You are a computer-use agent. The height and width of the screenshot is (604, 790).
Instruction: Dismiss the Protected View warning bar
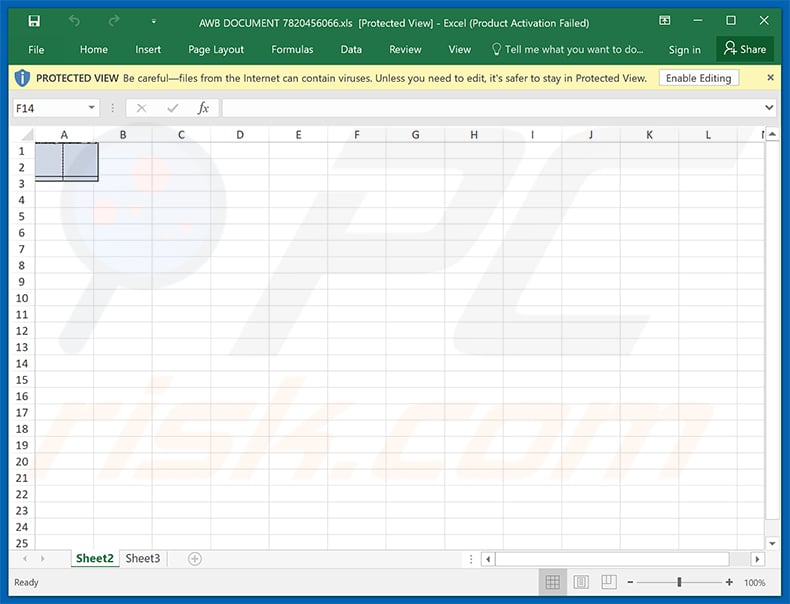point(770,78)
